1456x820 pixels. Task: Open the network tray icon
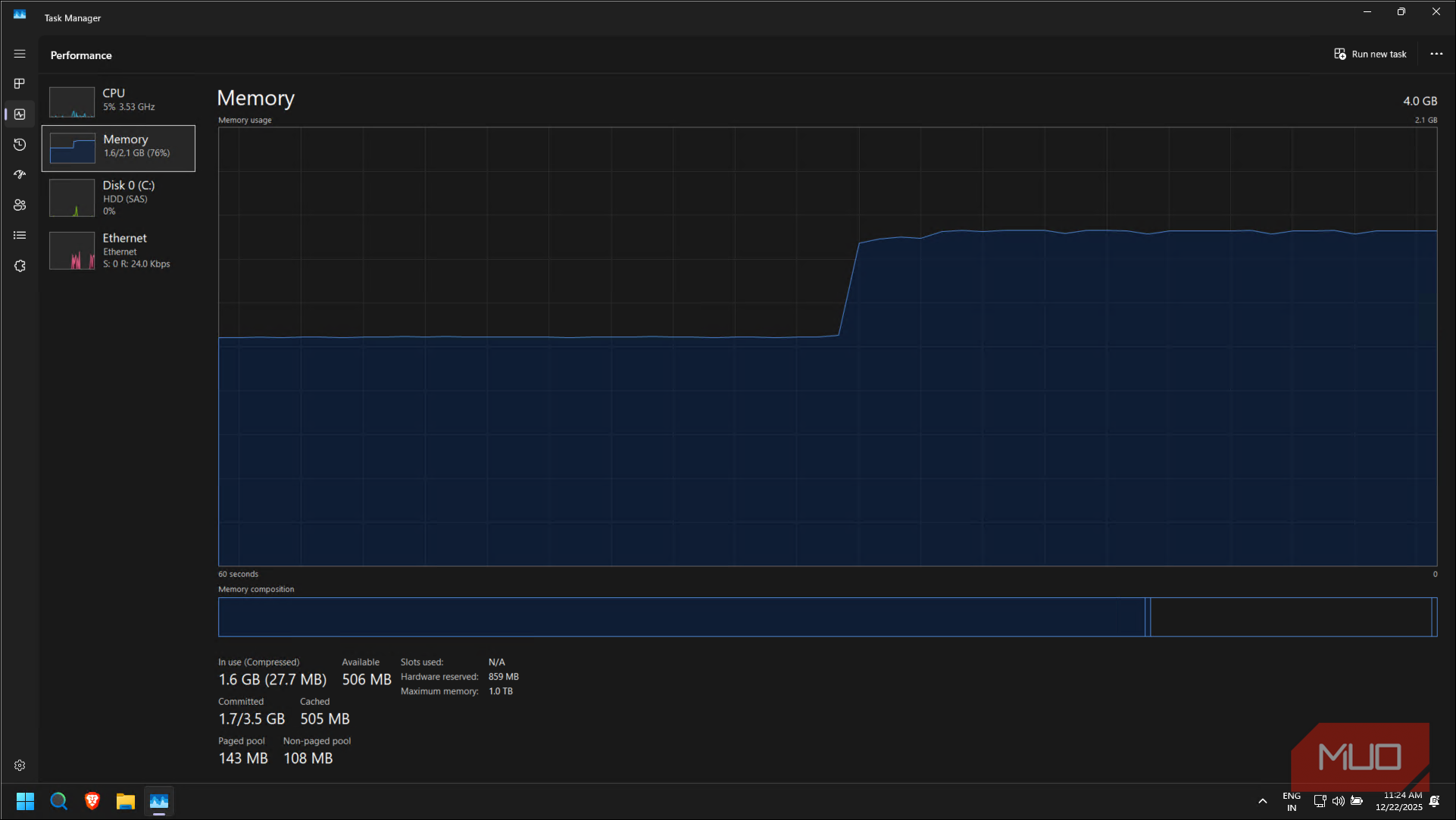(1320, 801)
